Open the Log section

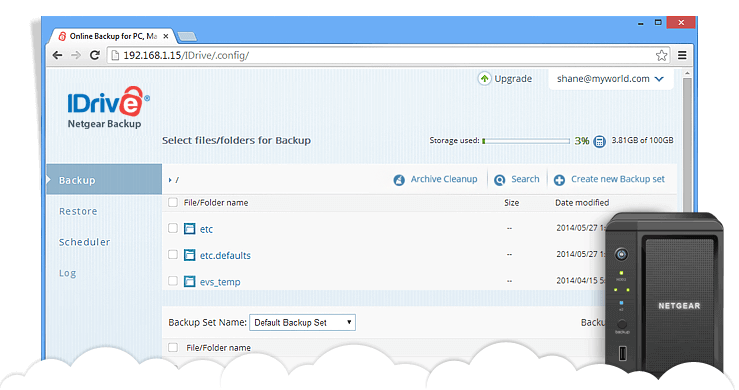(x=67, y=273)
